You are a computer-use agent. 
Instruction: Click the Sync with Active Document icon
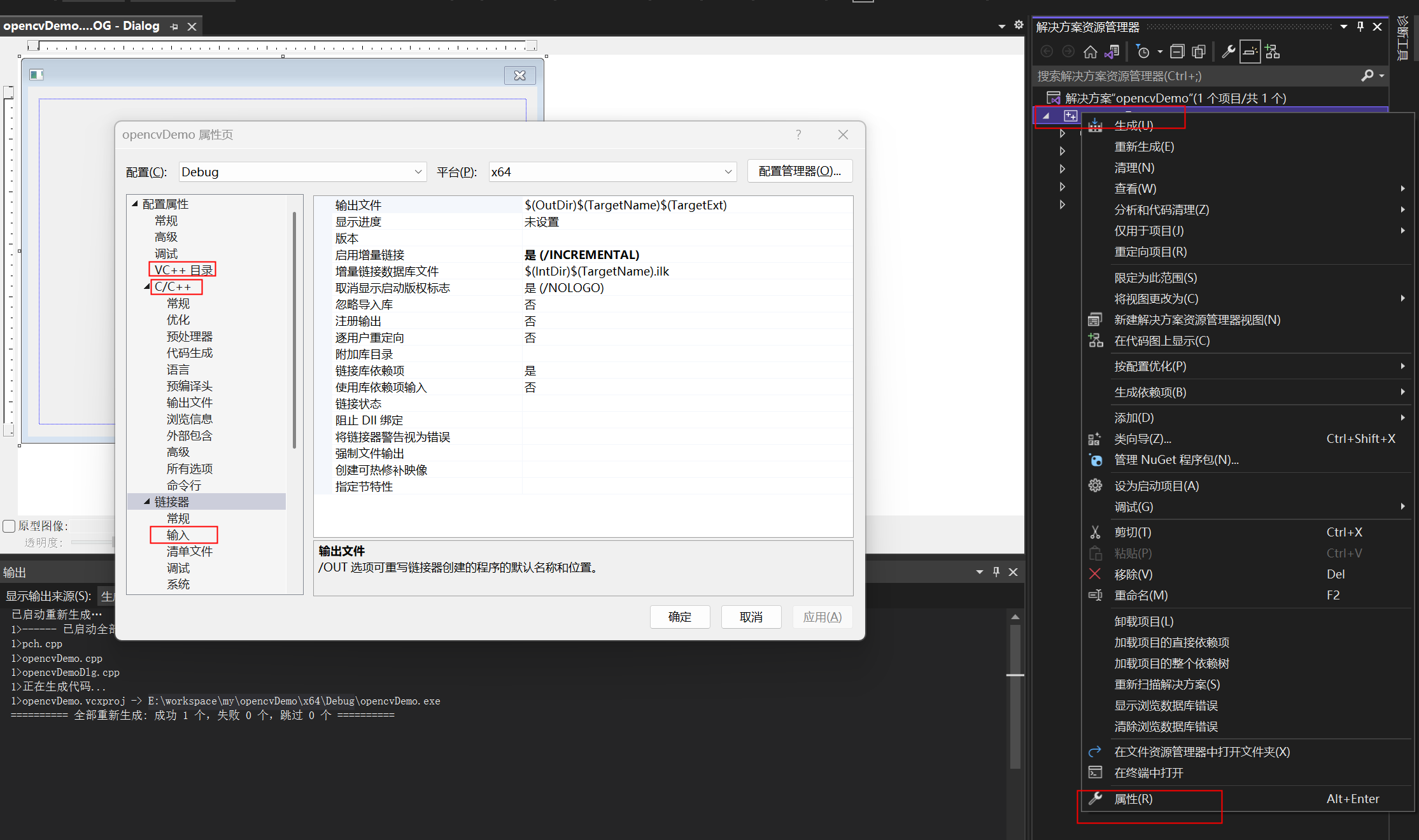click(x=1112, y=52)
